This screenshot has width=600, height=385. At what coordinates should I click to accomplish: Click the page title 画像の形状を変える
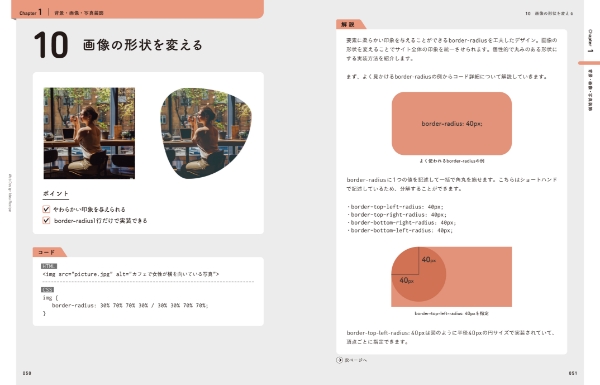[143, 45]
